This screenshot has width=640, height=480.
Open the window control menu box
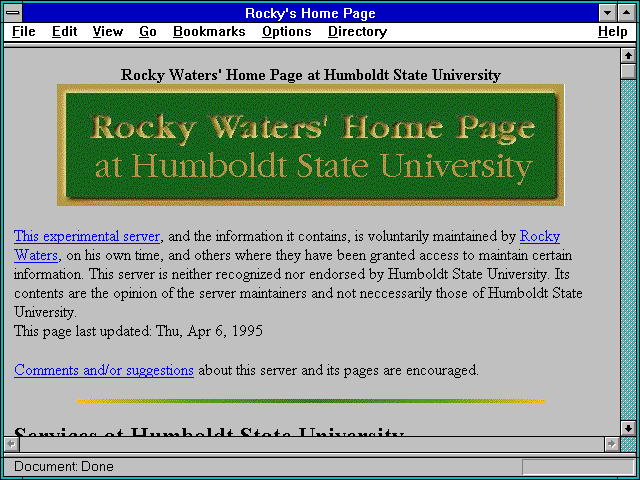point(13,13)
